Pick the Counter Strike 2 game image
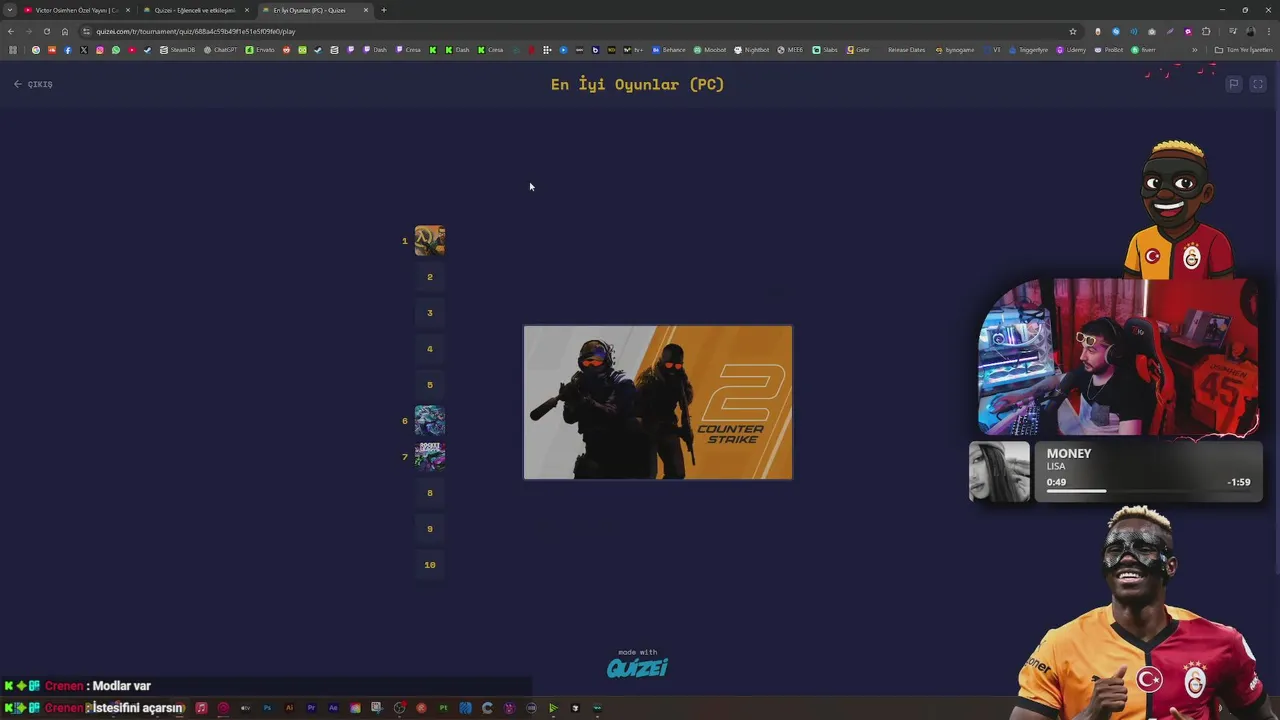Screen dimensions: 1280x720 [x=658, y=402]
